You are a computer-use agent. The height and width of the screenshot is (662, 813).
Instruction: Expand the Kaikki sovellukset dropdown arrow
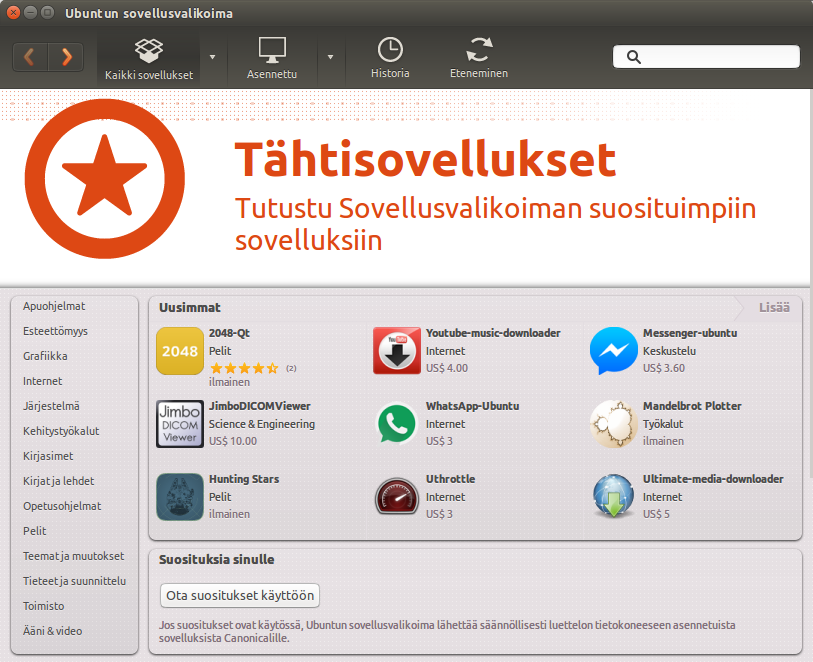(214, 56)
